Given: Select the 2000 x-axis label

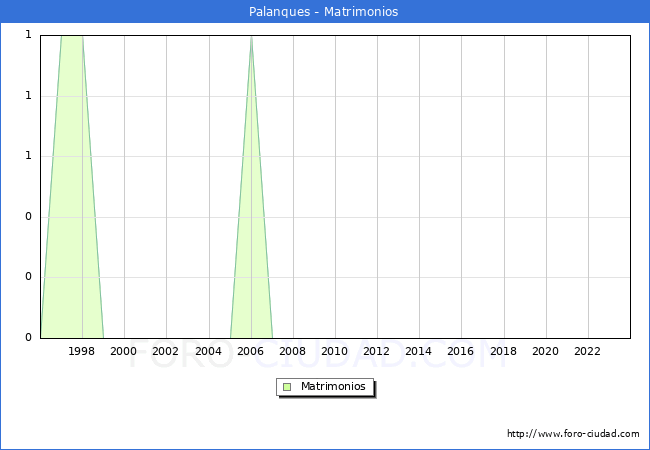Looking at the screenshot, I should pyautogui.click(x=124, y=351).
